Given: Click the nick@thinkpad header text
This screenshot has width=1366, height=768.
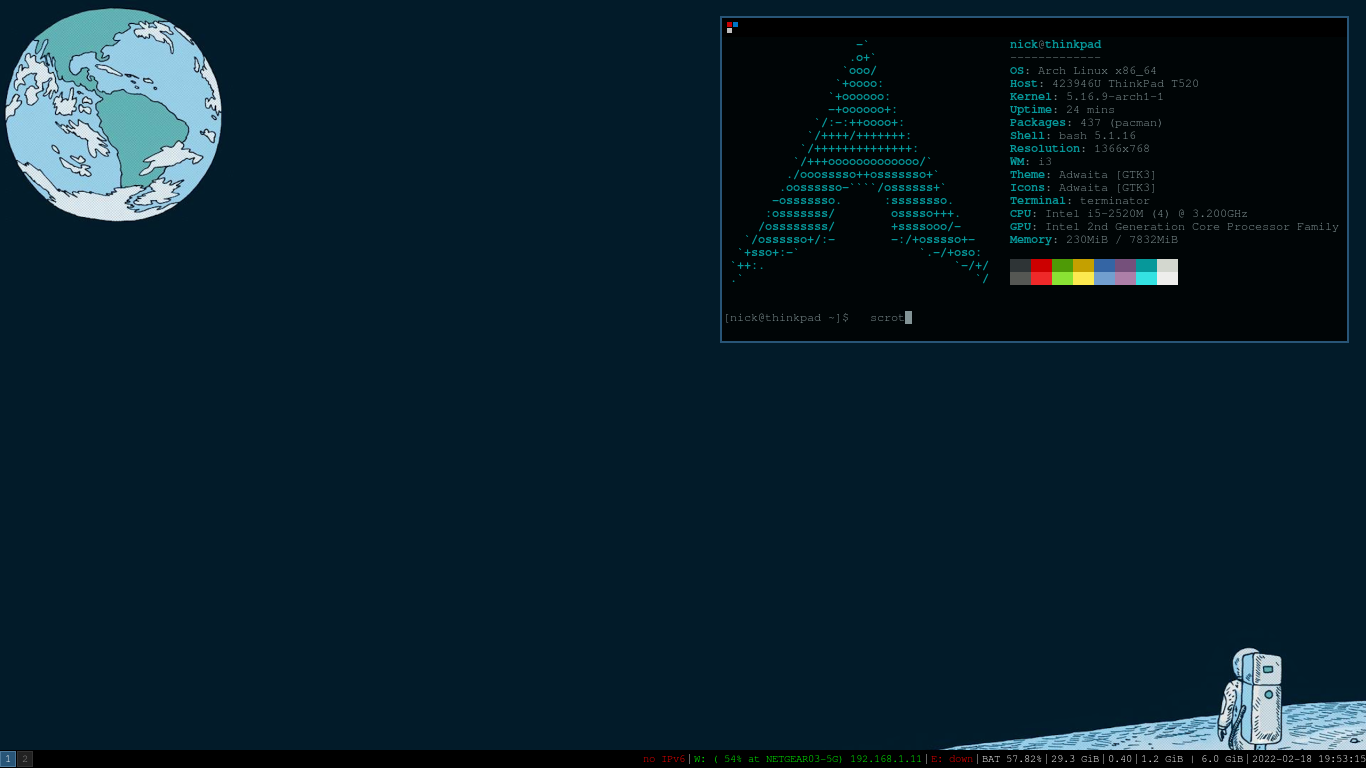Looking at the screenshot, I should tap(1055, 45).
